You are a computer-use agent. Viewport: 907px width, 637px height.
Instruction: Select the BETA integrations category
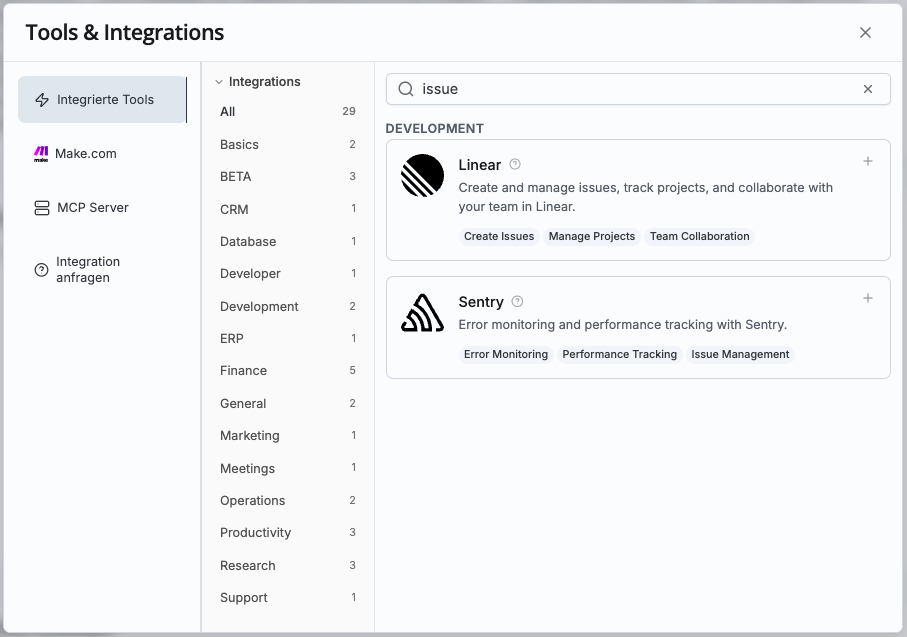point(235,177)
